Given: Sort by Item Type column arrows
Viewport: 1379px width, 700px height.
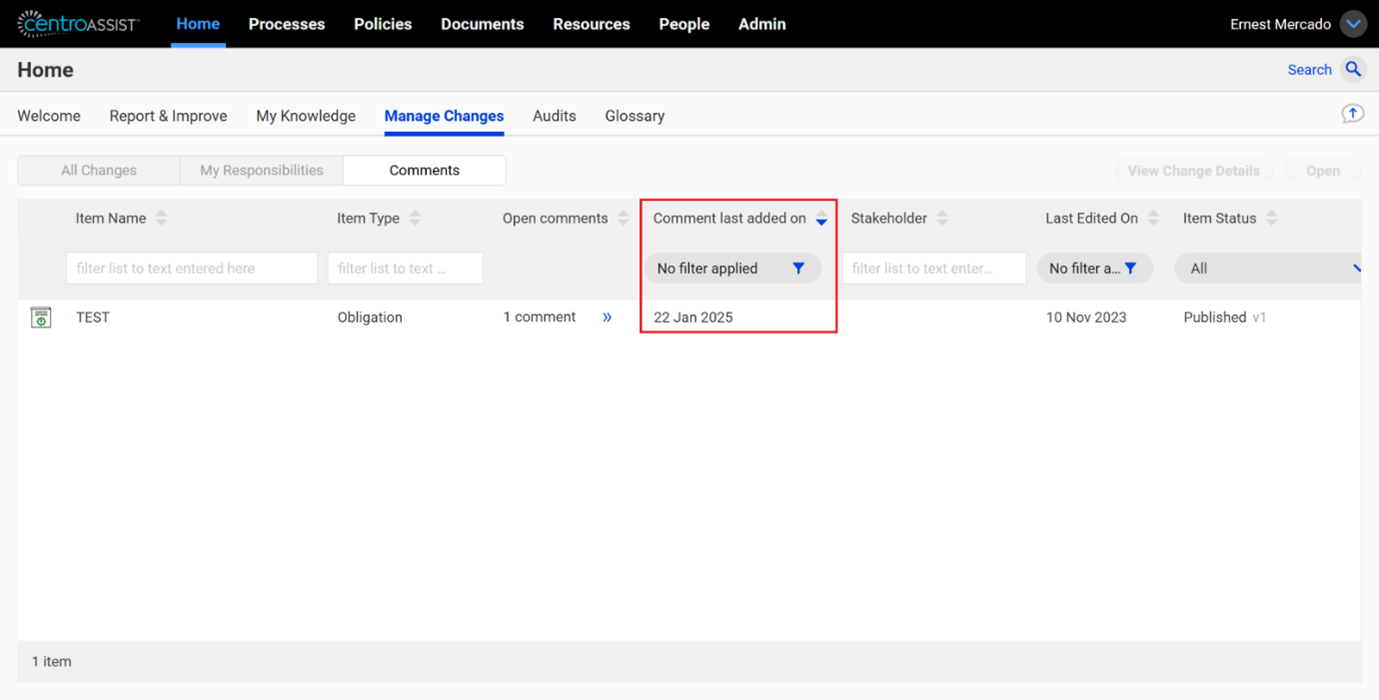Looking at the screenshot, I should click(415, 218).
